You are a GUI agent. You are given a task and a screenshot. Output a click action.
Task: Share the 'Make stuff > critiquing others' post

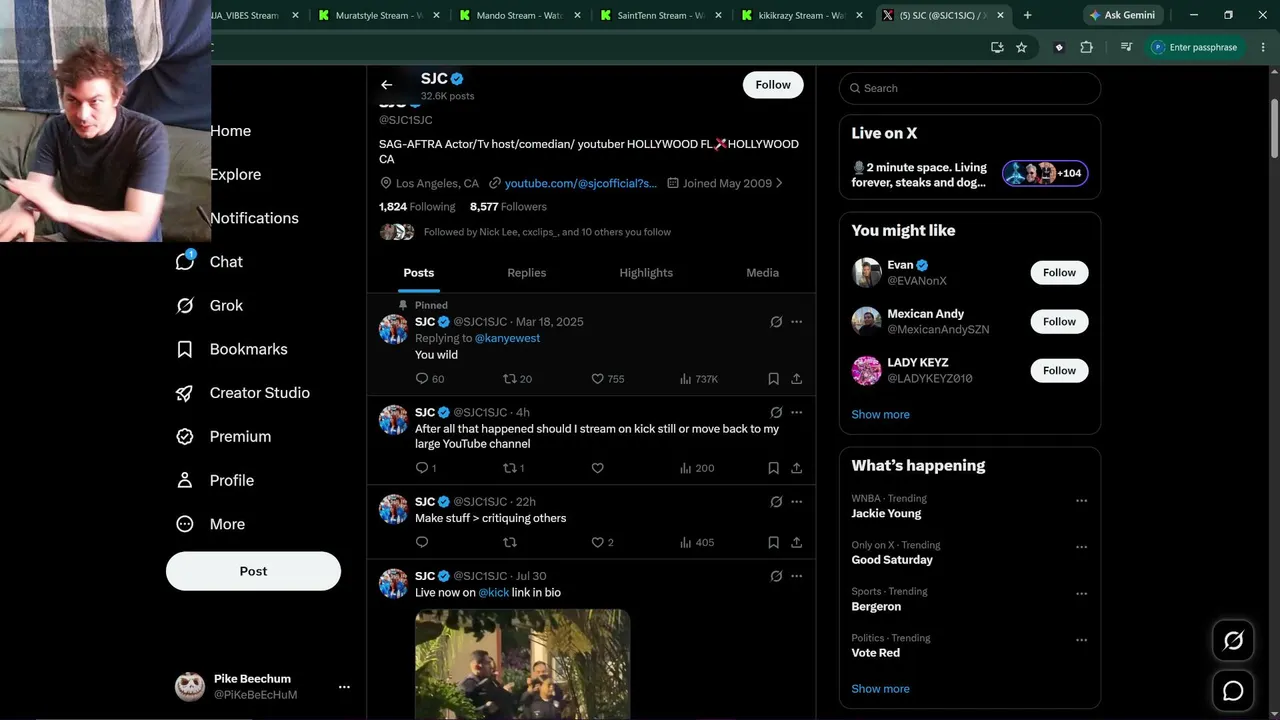pos(796,543)
